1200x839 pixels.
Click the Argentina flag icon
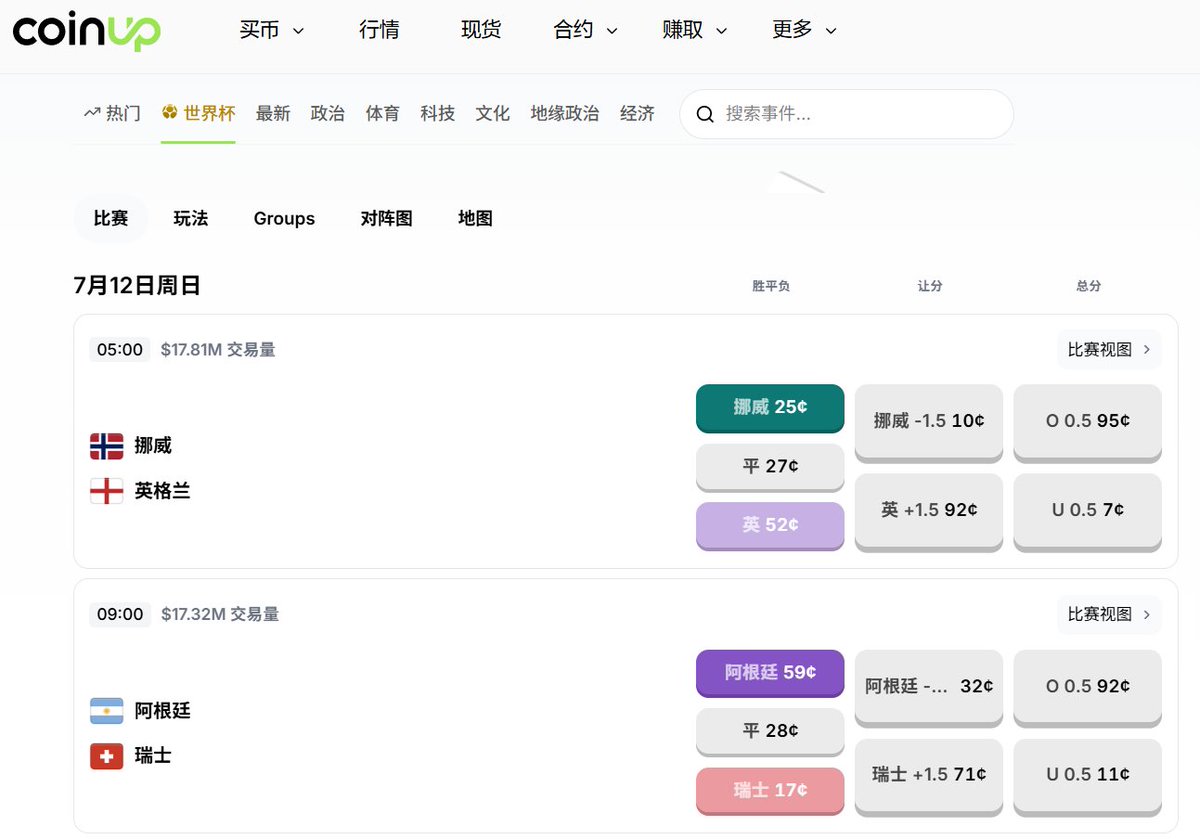107,711
